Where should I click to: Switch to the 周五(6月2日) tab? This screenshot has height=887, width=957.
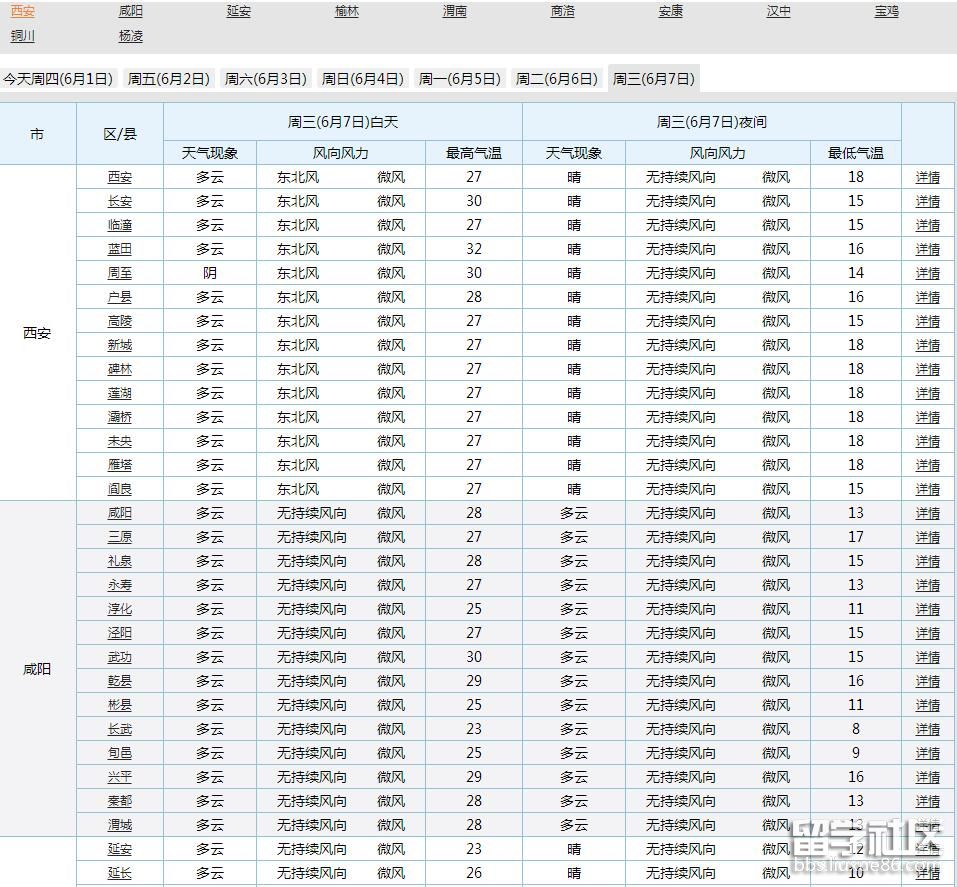pos(168,77)
